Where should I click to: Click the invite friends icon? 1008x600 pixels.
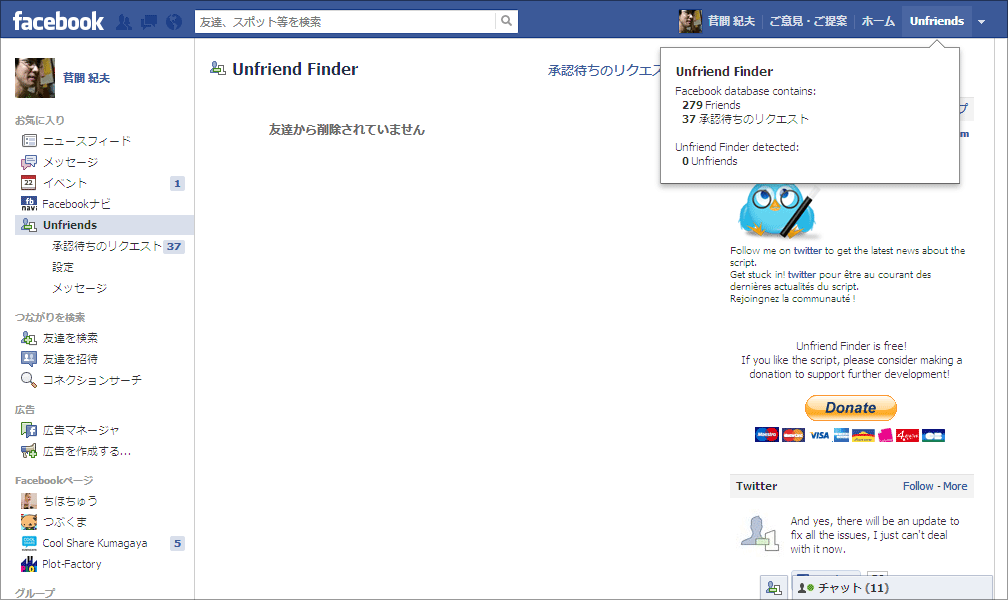[29, 359]
